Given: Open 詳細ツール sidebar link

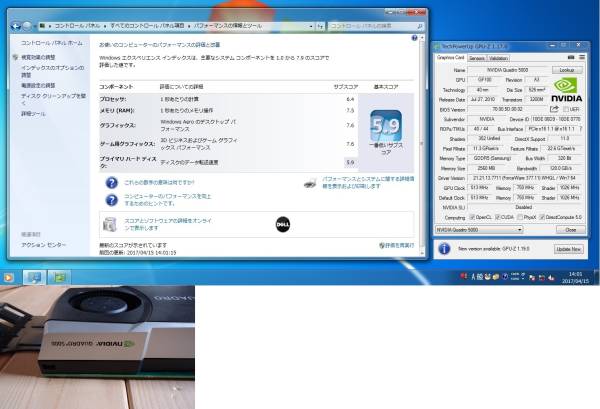Looking at the screenshot, I should 33,114.
